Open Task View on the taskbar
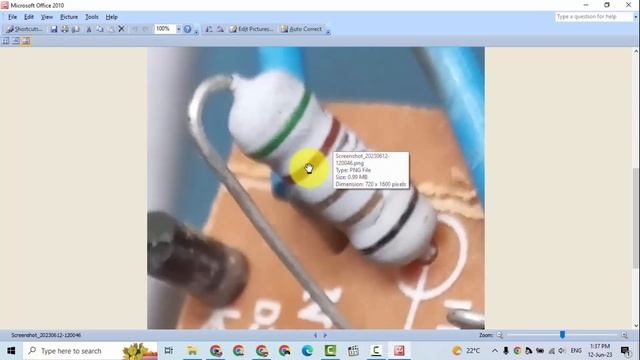This screenshot has height=360, width=640. (x=168, y=351)
